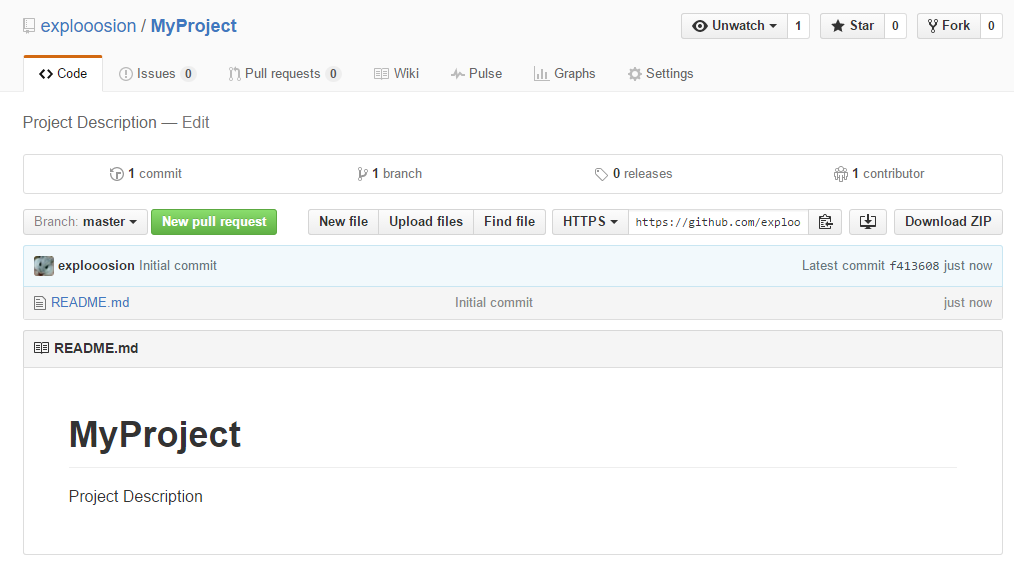The height and width of the screenshot is (571, 1014).
Task: Click Upload files button
Action: coord(426,222)
